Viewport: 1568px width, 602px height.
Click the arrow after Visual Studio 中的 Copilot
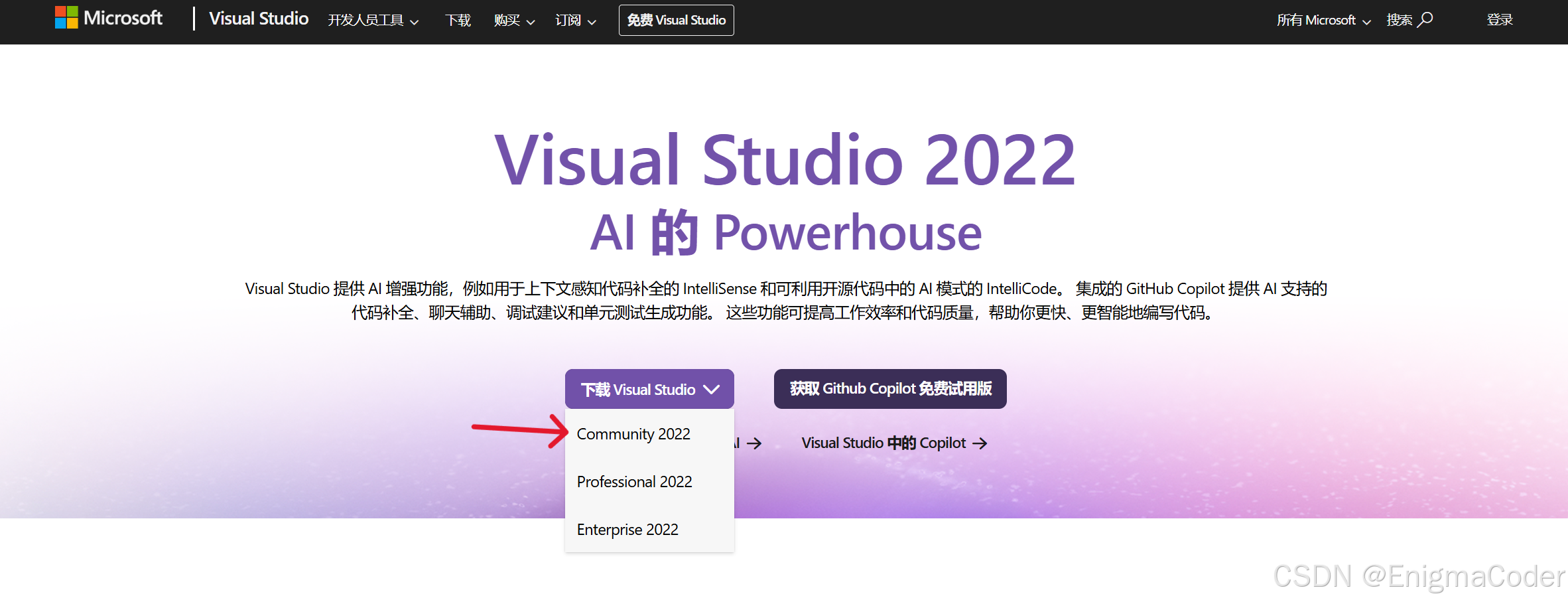980,443
